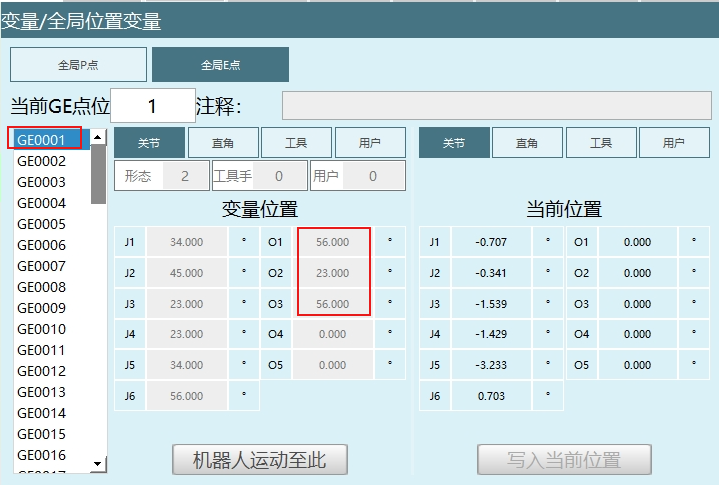Select 关节 mode under variable position
Viewport: 719px width, 485px height.
click(x=149, y=143)
